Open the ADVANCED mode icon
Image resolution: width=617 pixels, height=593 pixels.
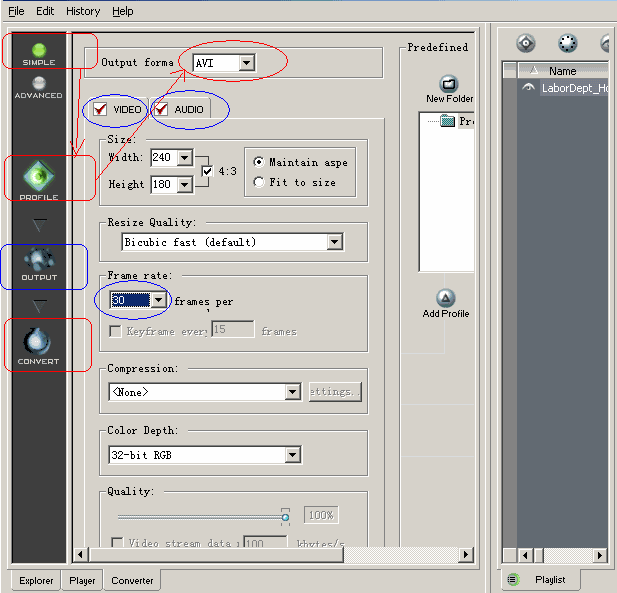38,87
